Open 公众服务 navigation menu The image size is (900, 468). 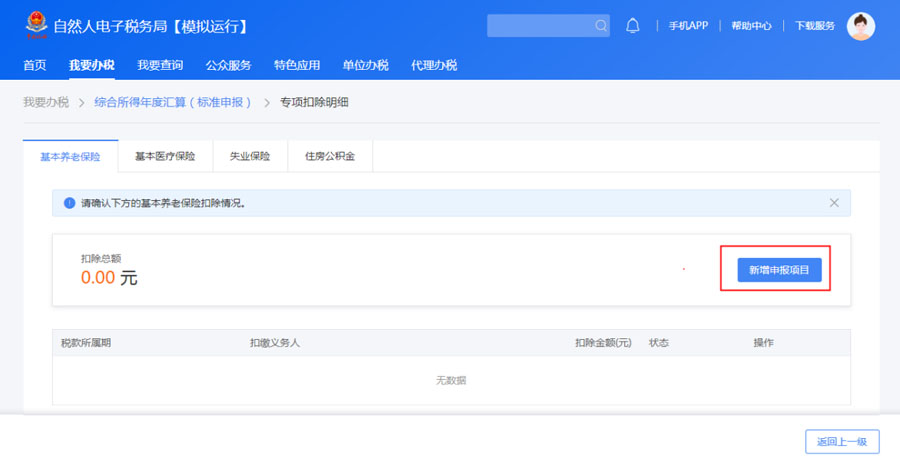228,65
